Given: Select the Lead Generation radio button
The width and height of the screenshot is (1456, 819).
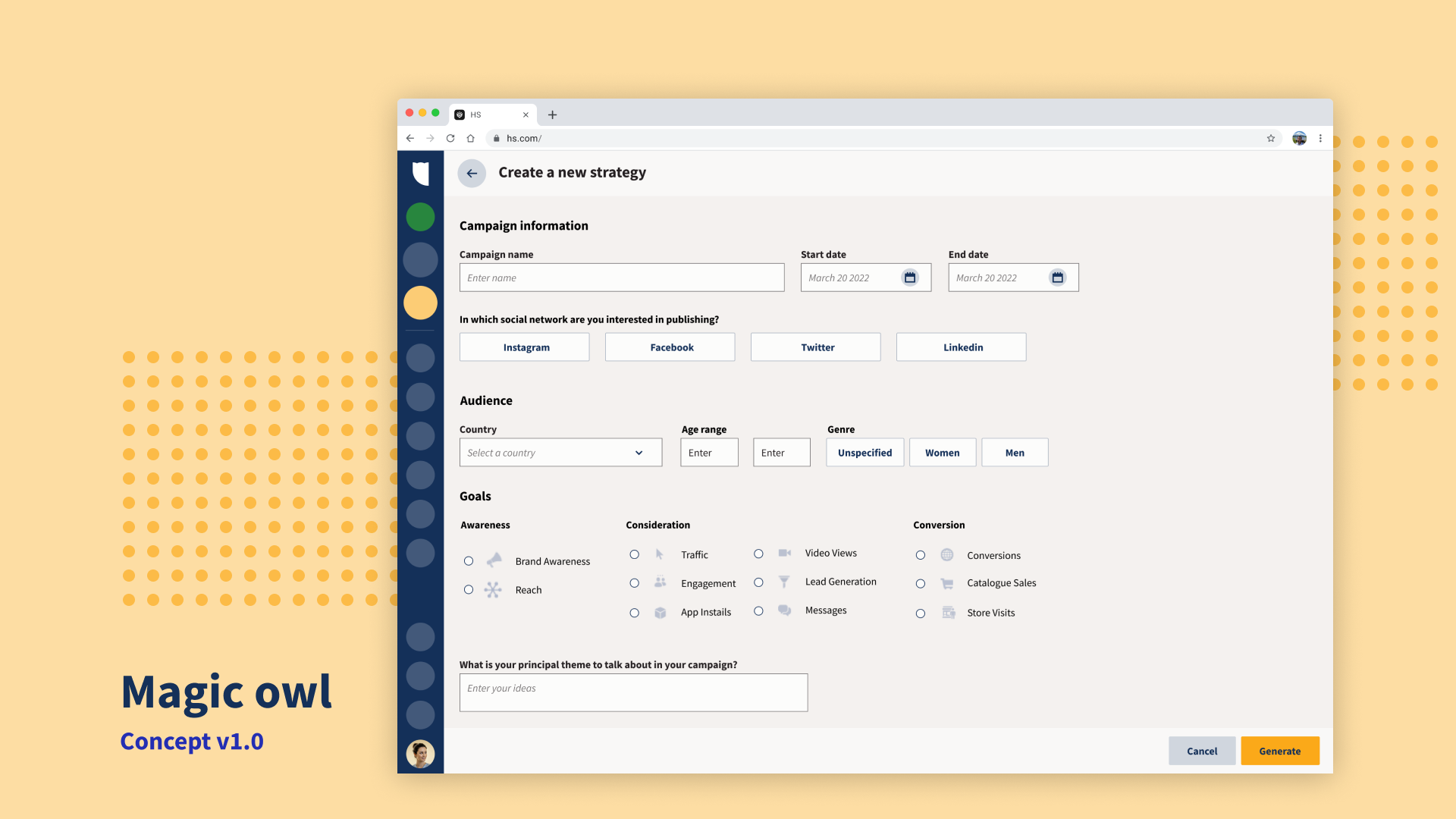Looking at the screenshot, I should [758, 582].
